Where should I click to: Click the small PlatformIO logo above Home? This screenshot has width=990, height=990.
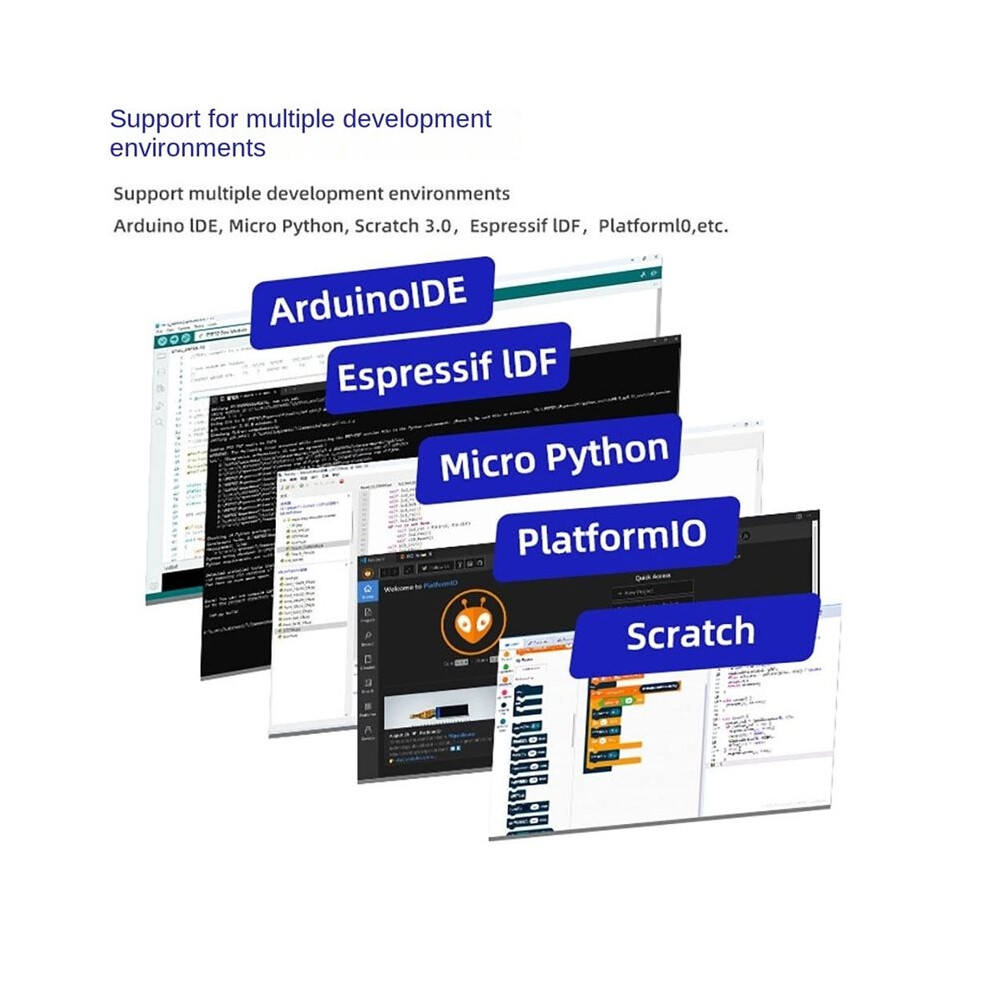click(367, 573)
